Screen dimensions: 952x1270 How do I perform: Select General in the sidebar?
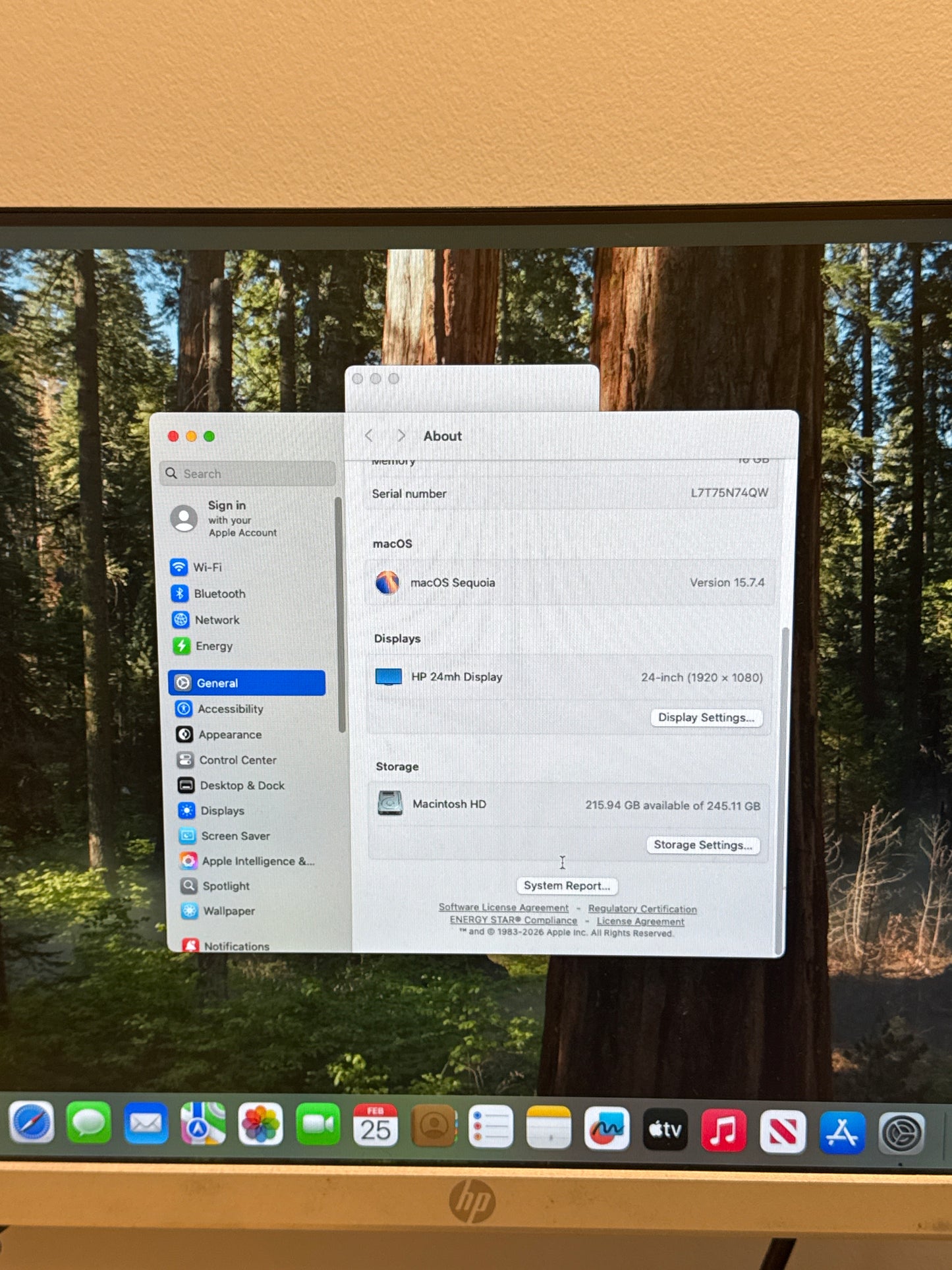pyautogui.click(x=247, y=683)
